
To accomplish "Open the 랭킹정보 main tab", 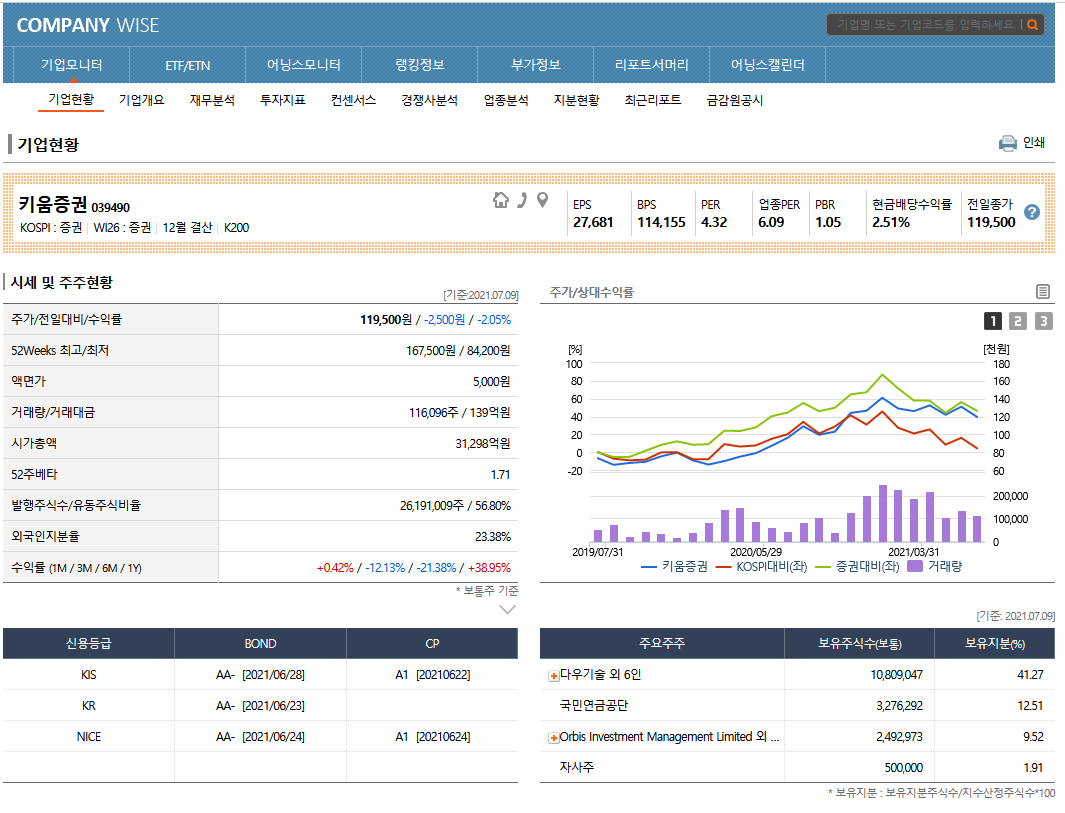I will 420,65.
